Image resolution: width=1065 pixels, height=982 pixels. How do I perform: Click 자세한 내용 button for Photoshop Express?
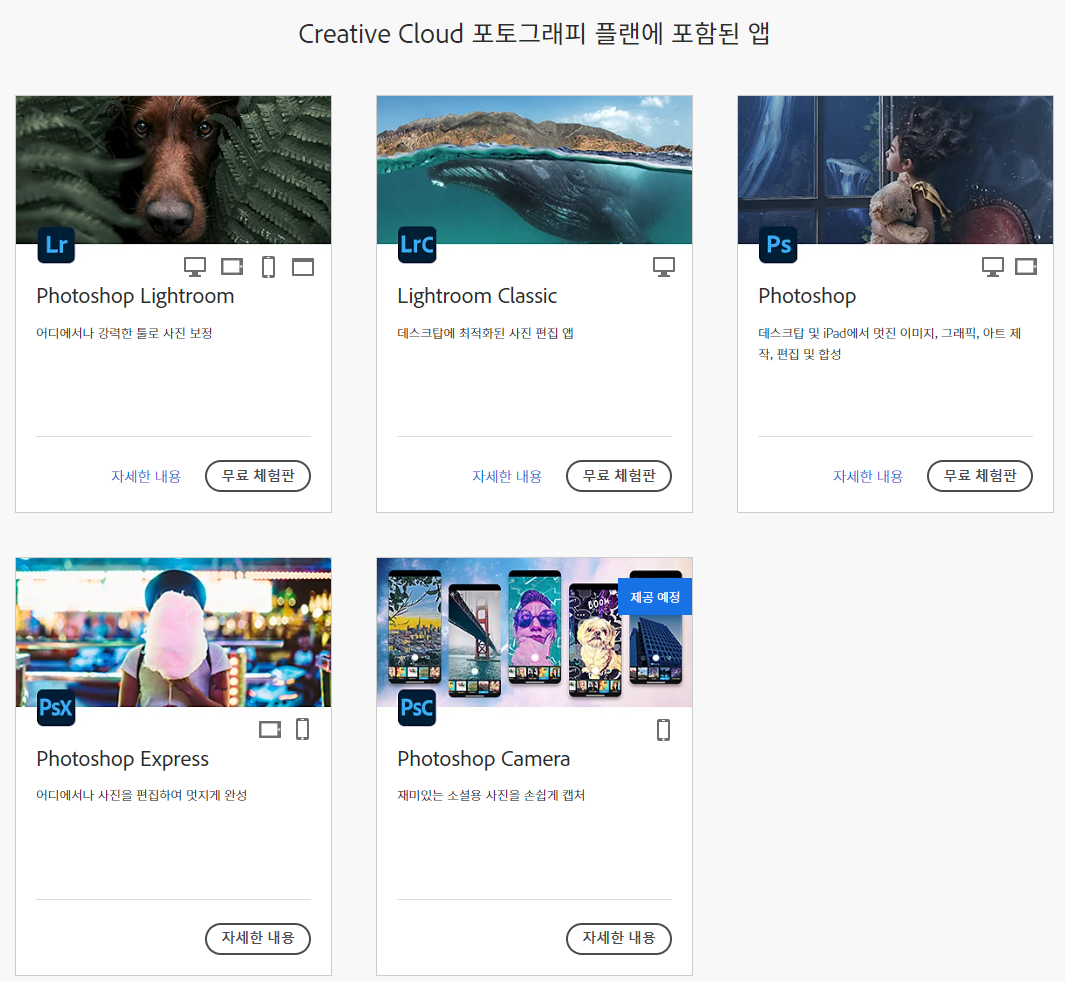258,939
